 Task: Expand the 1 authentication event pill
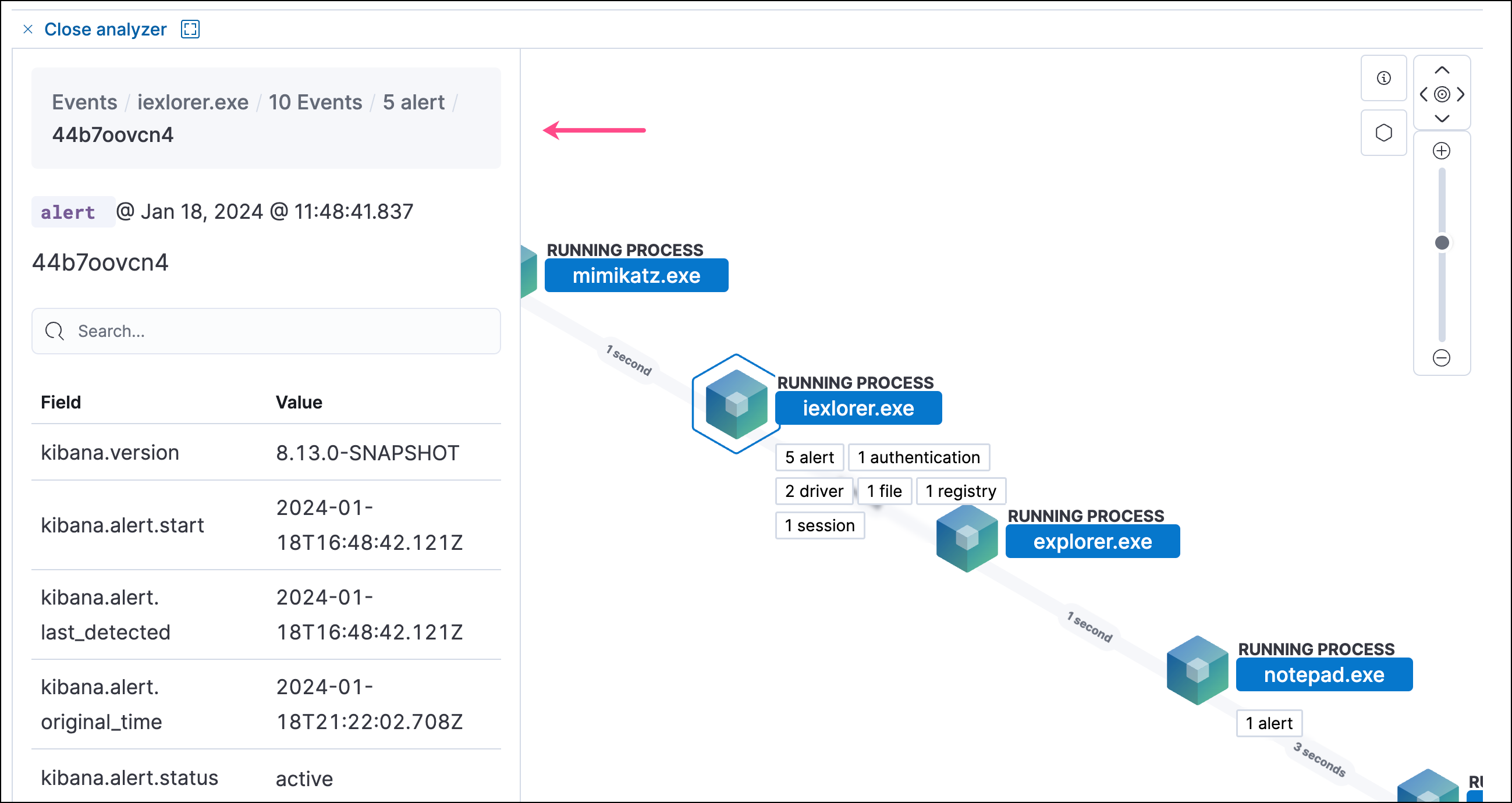pyautogui.click(x=918, y=457)
